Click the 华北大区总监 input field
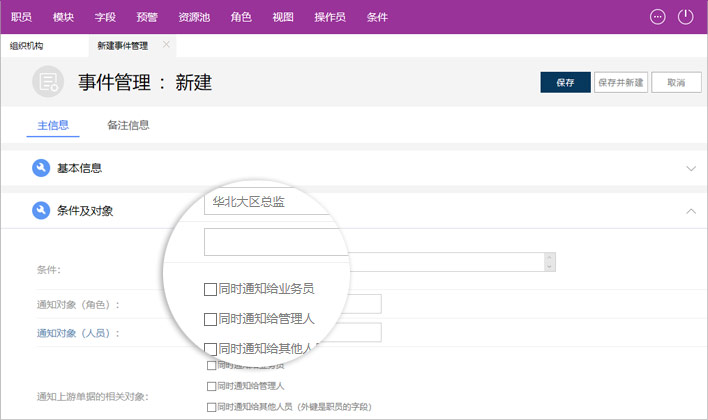 266,201
